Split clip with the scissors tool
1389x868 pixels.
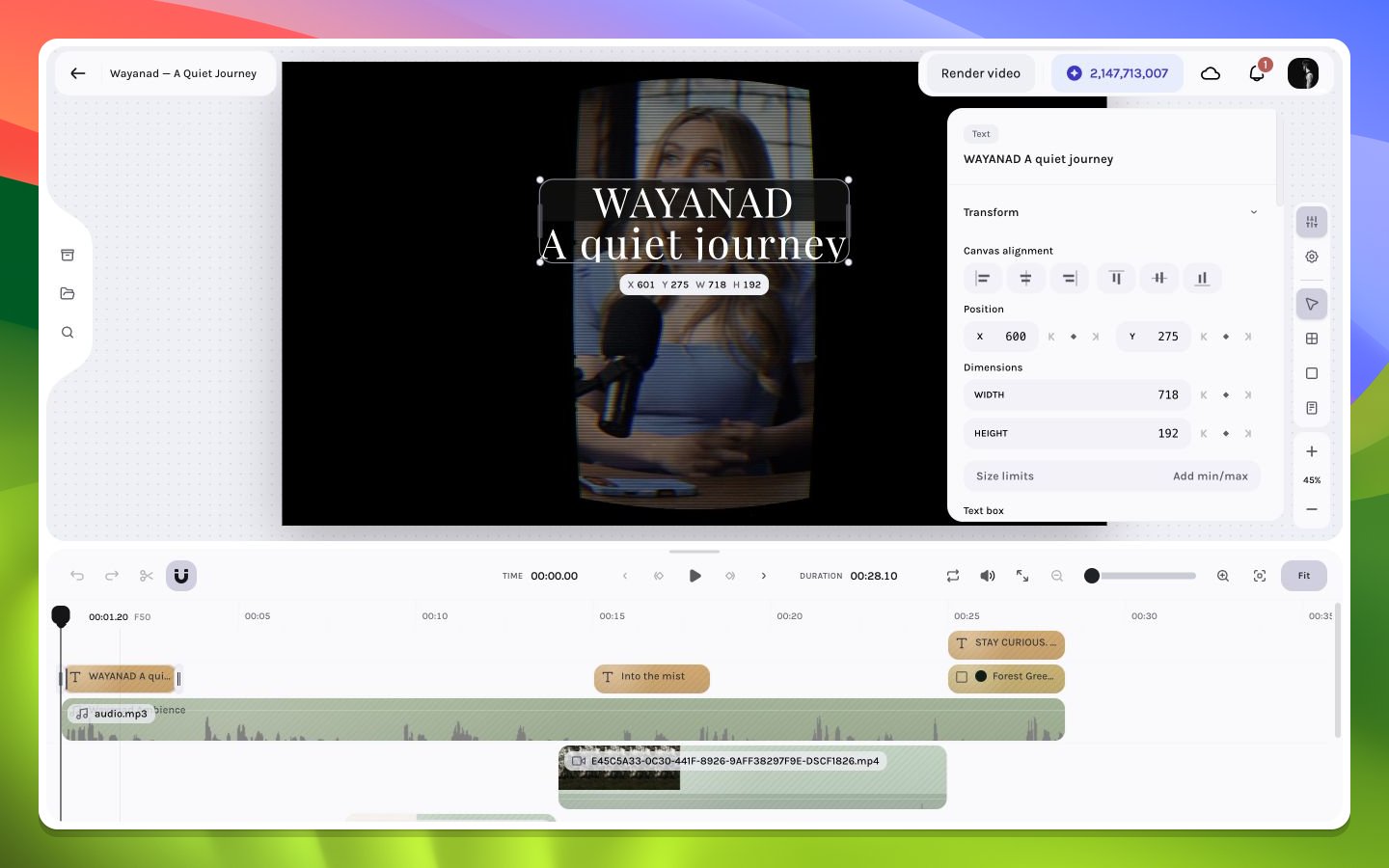coord(147,576)
